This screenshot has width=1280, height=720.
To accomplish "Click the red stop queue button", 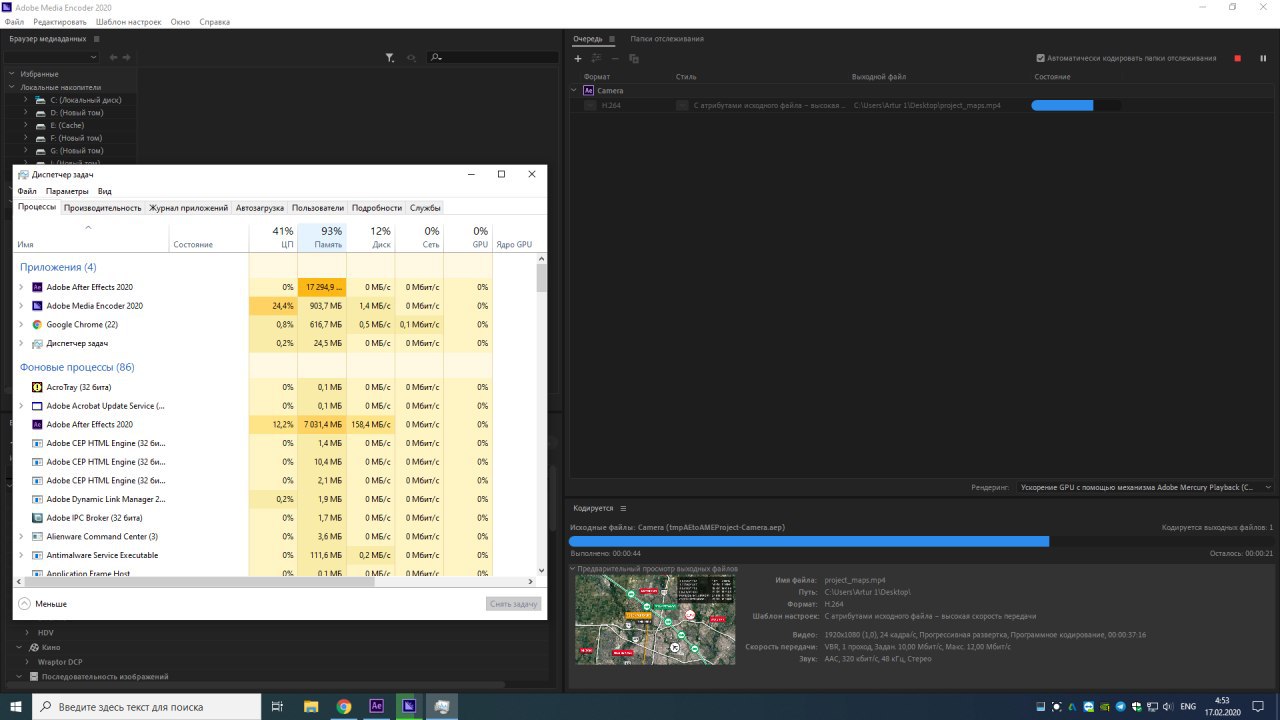I will tap(1237, 58).
